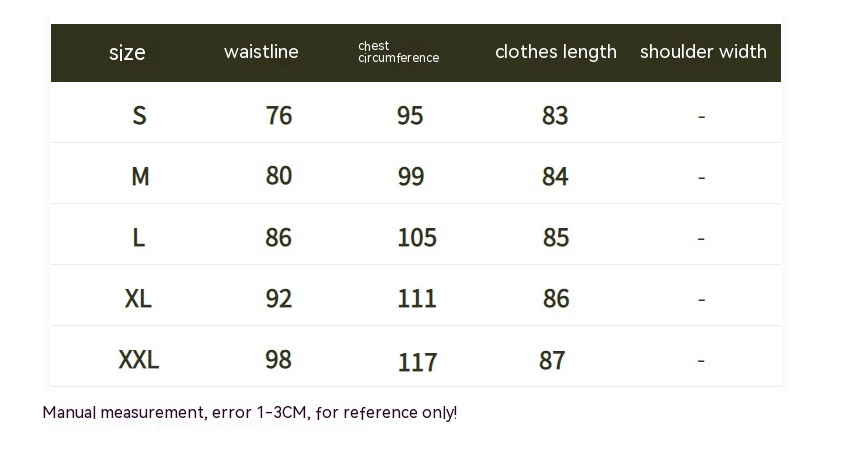Click the "size" column header
Image resolution: width=851 pixels, height=461 pixels.
pos(127,53)
